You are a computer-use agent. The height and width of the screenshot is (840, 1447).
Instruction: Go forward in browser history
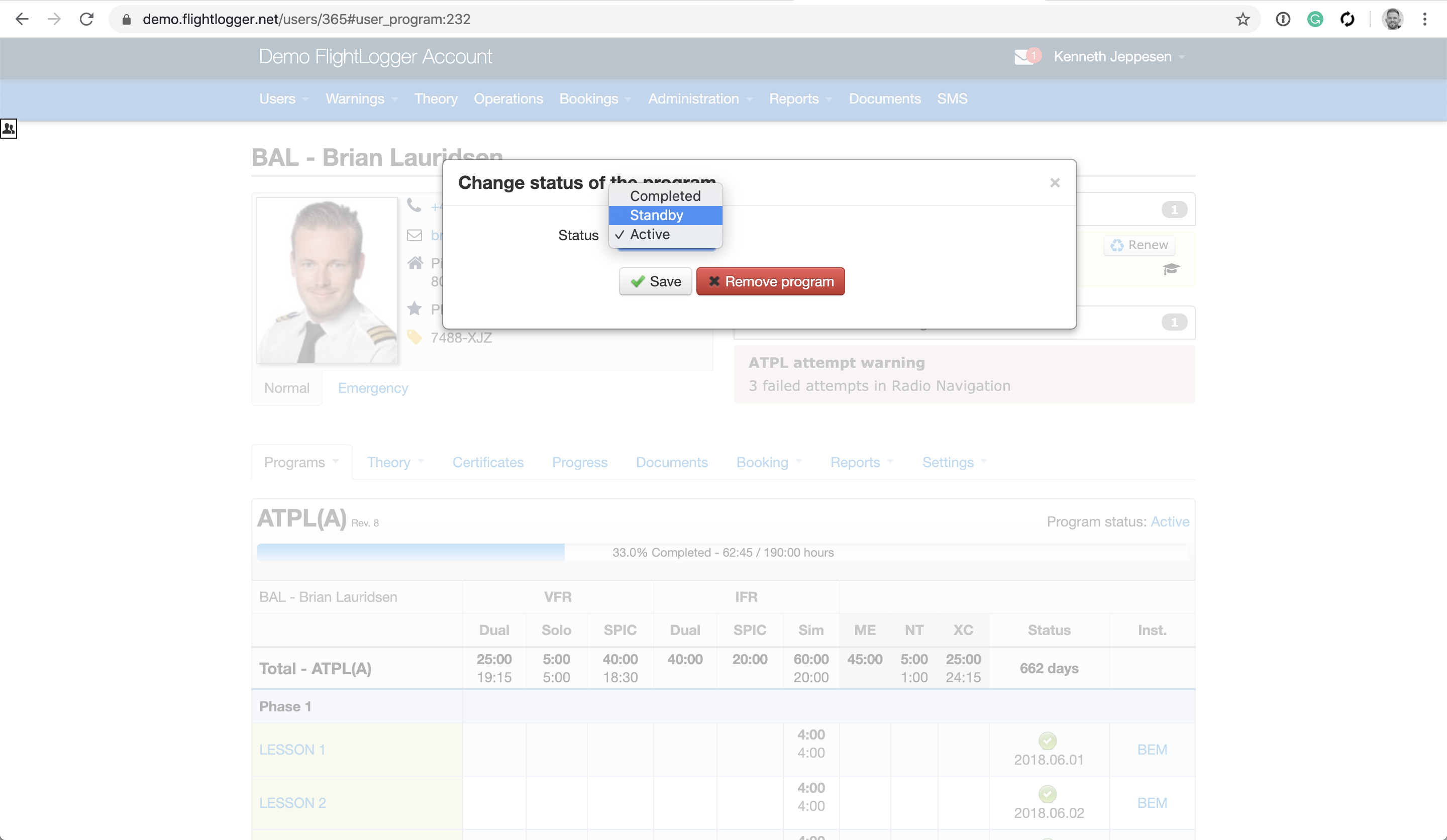[55, 19]
